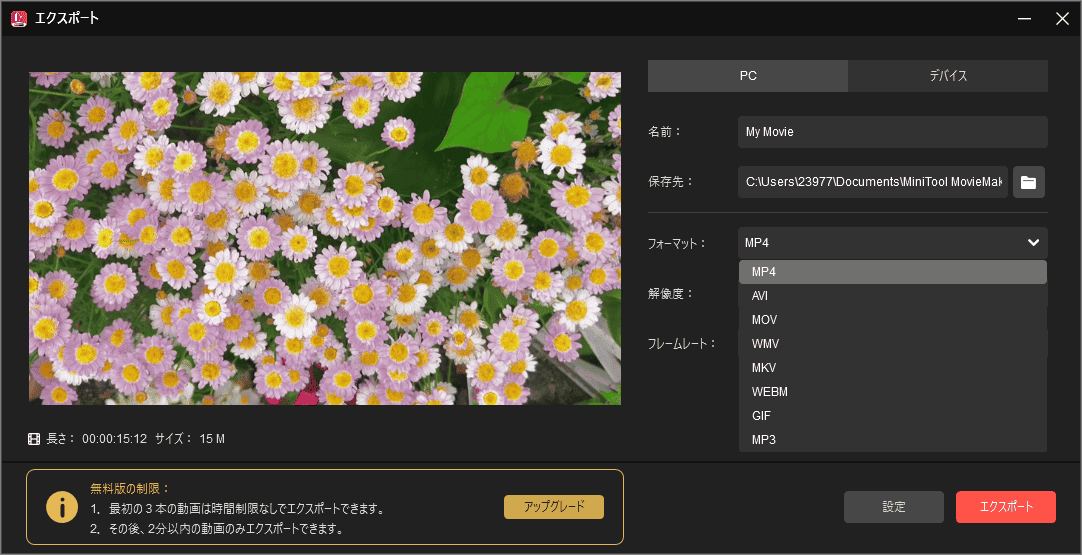This screenshot has height=555, width=1082.
Task: Minimize the エクスポート window
Action: click(x=1025, y=19)
